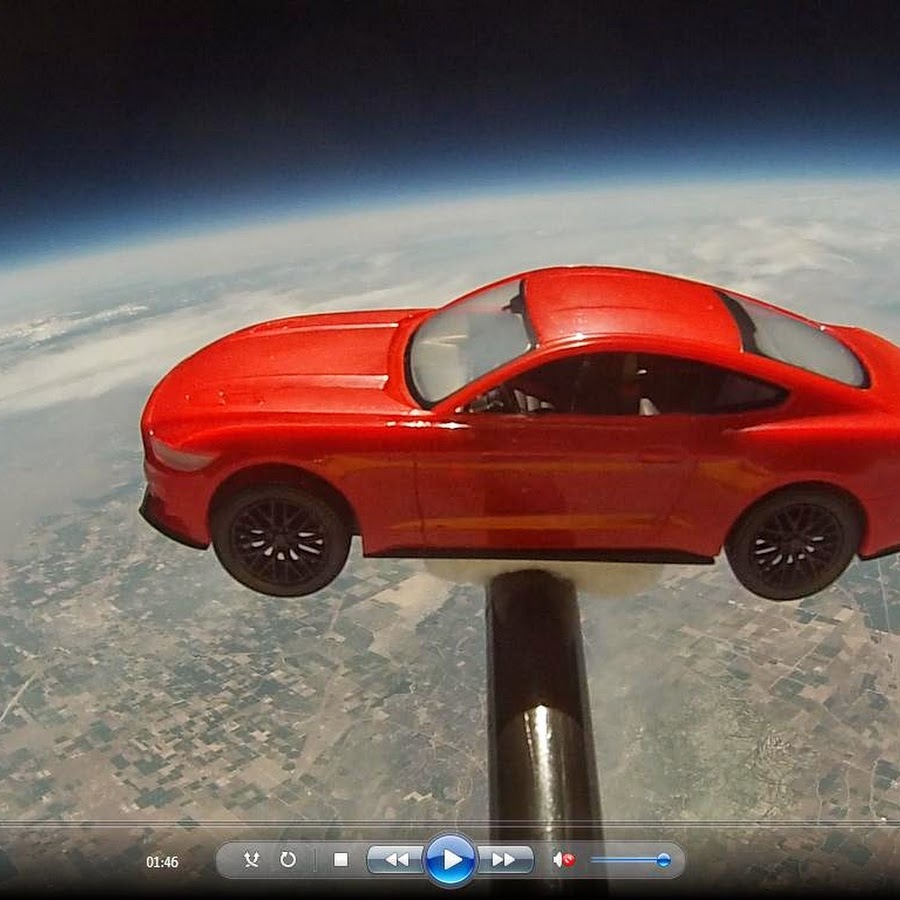Toggle the repeat mode button
The height and width of the screenshot is (900, 900).
pyautogui.click(x=288, y=859)
